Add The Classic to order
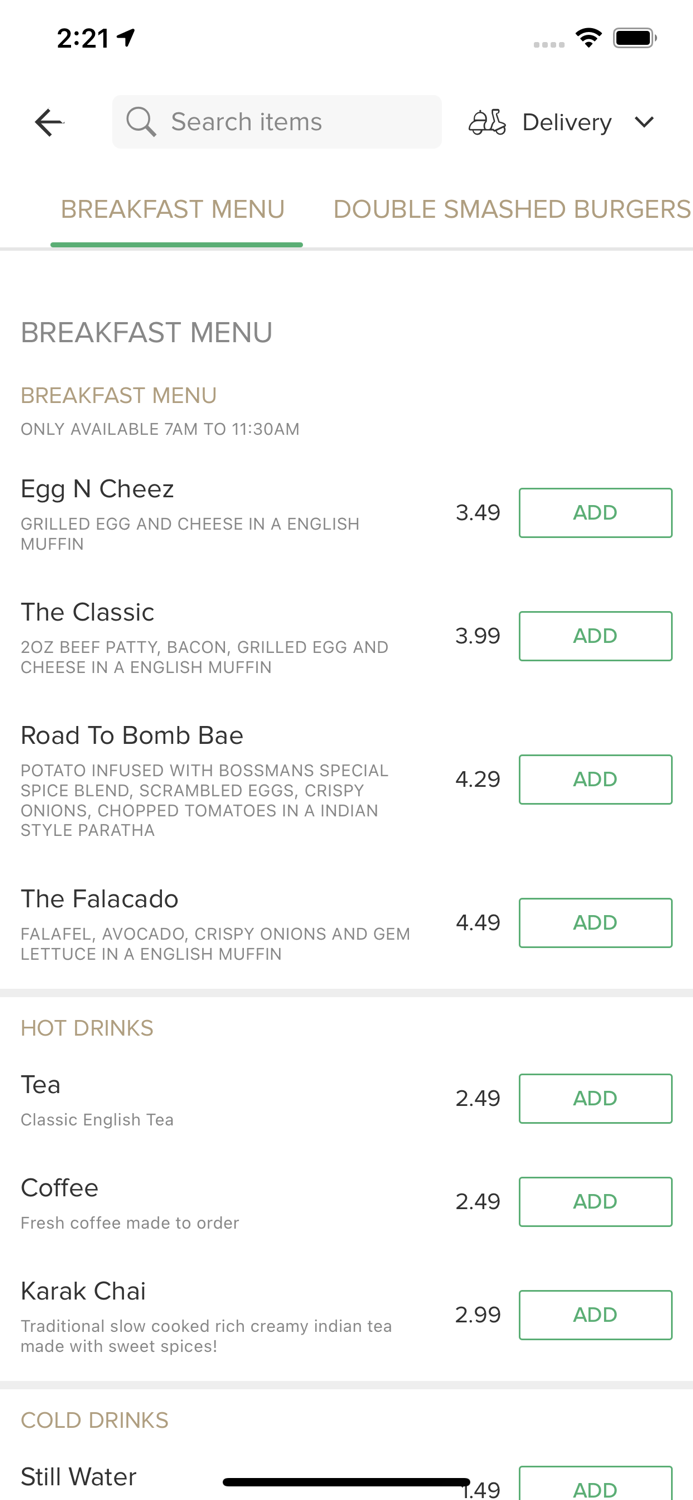The width and height of the screenshot is (693, 1500). coord(595,636)
